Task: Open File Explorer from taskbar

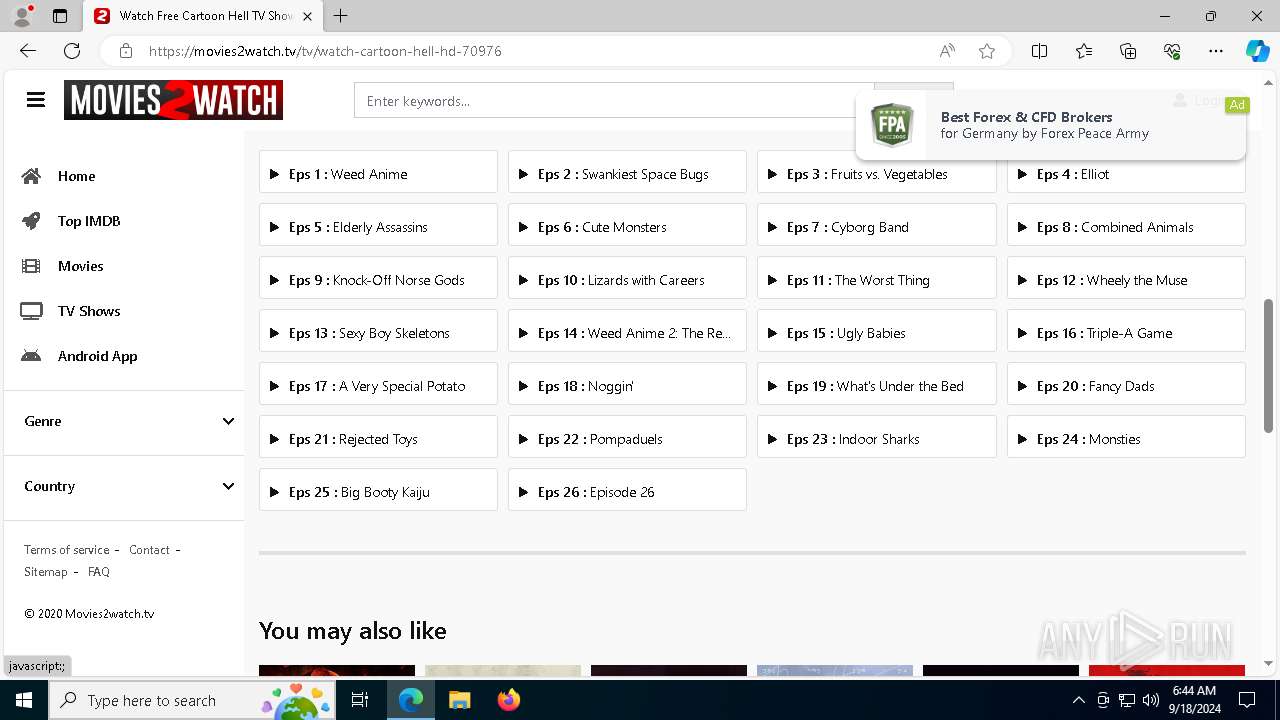Action: pos(459,700)
